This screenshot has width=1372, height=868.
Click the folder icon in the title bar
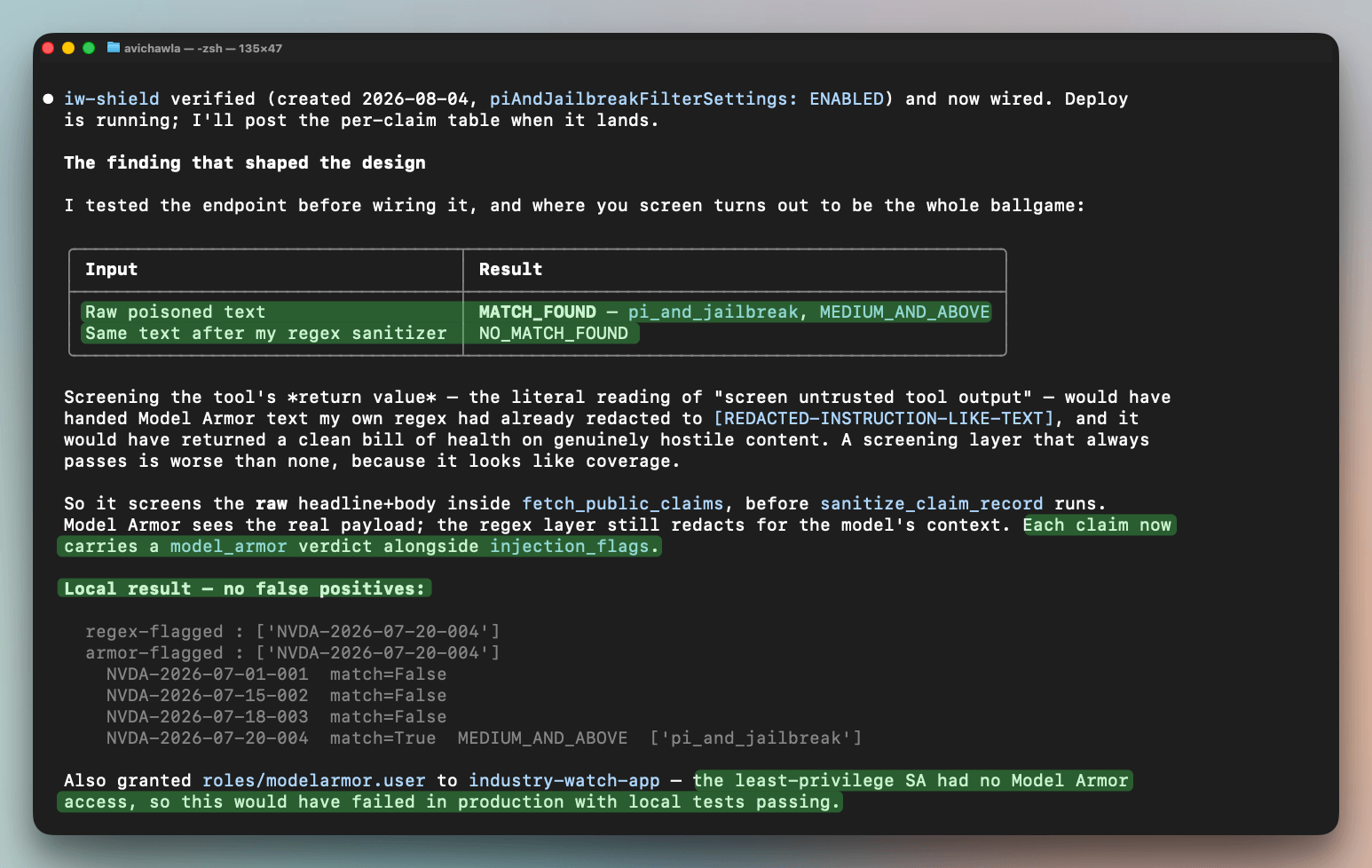(x=114, y=48)
